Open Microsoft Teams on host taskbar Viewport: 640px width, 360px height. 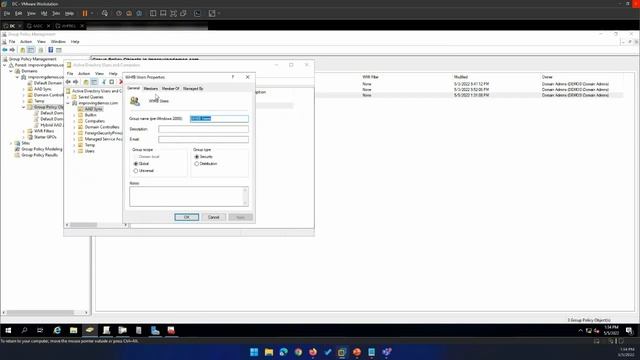[x=387, y=352]
